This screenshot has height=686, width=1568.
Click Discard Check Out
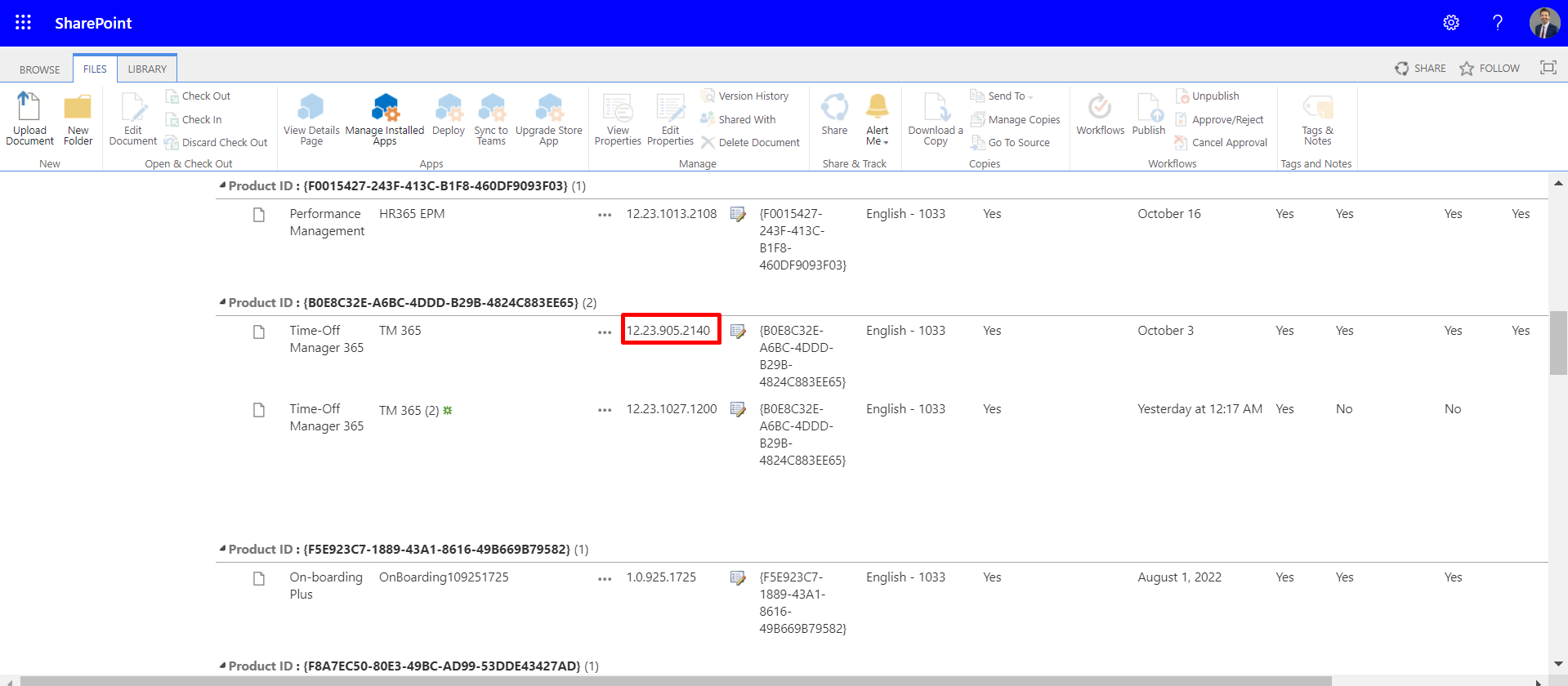216,142
